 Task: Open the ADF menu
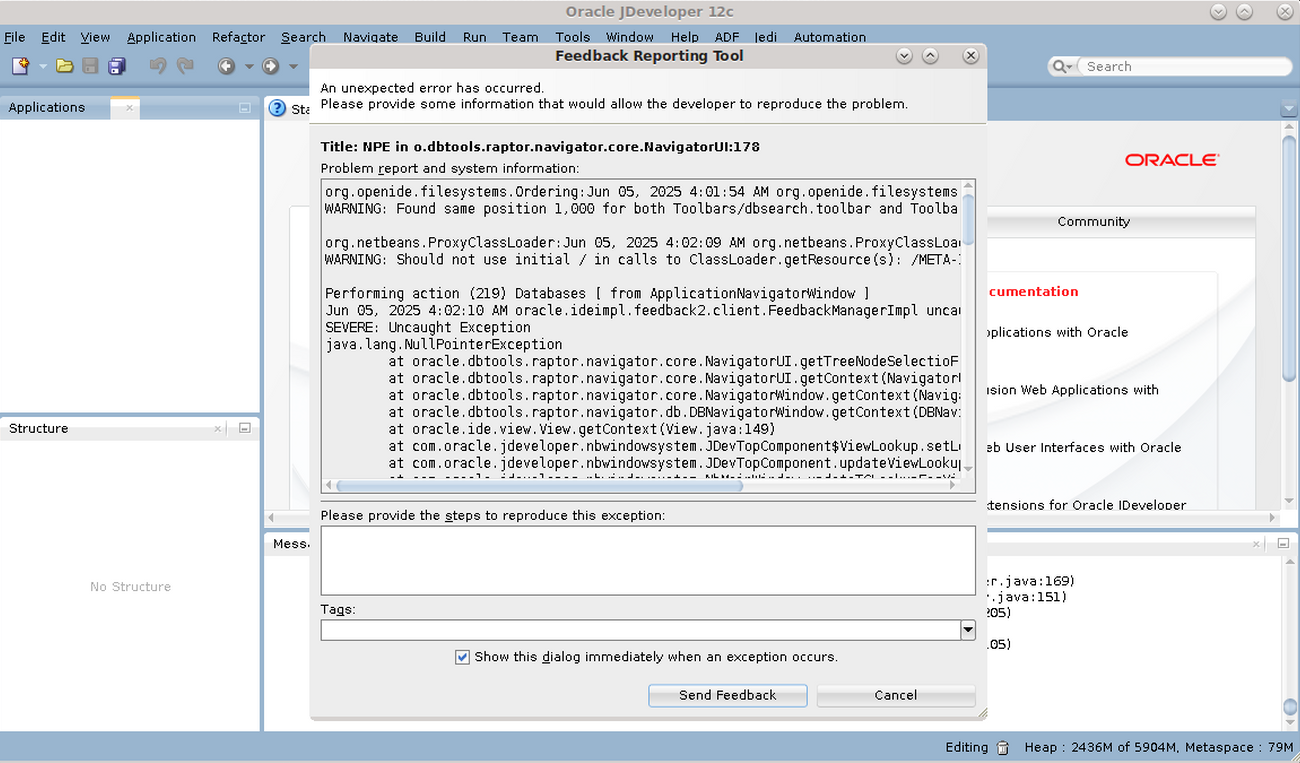pyautogui.click(x=727, y=37)
